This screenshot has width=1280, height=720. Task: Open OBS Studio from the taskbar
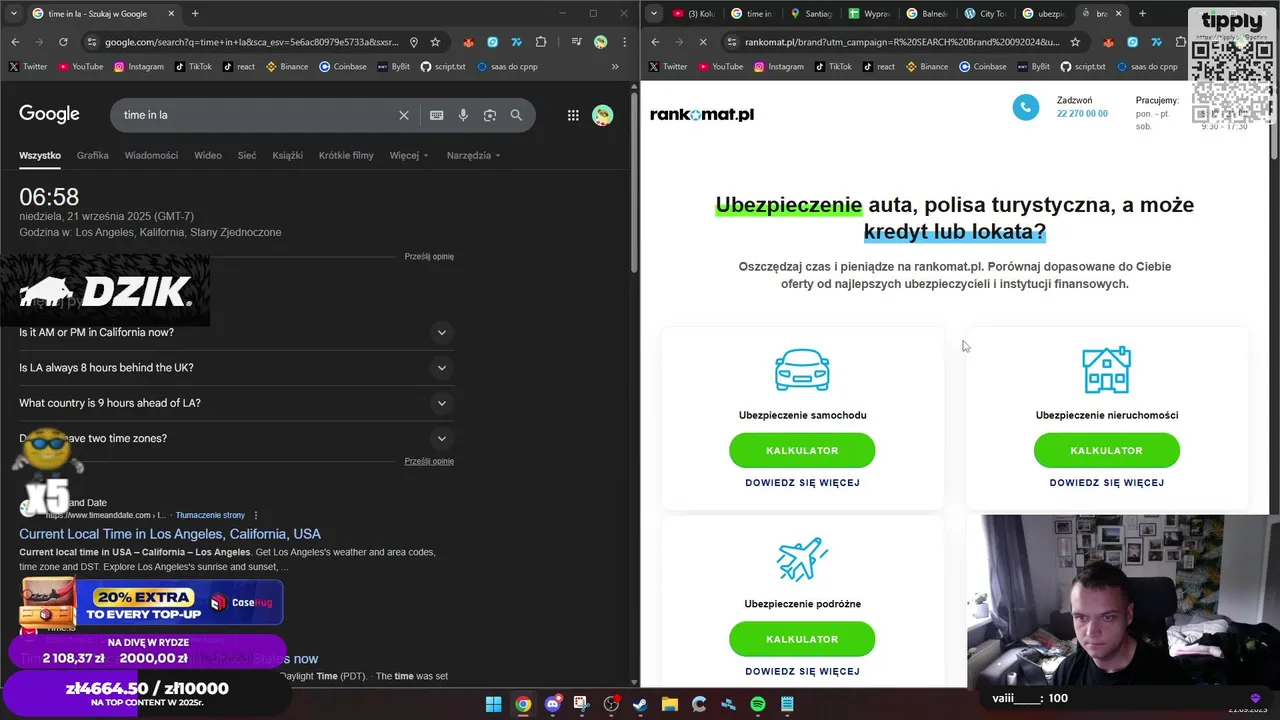tap(611, 704)
